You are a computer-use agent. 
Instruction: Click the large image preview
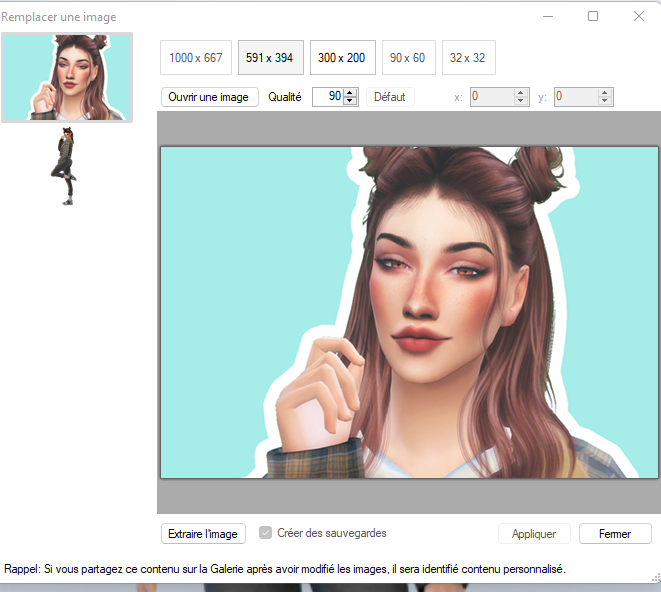click(409, 312)
